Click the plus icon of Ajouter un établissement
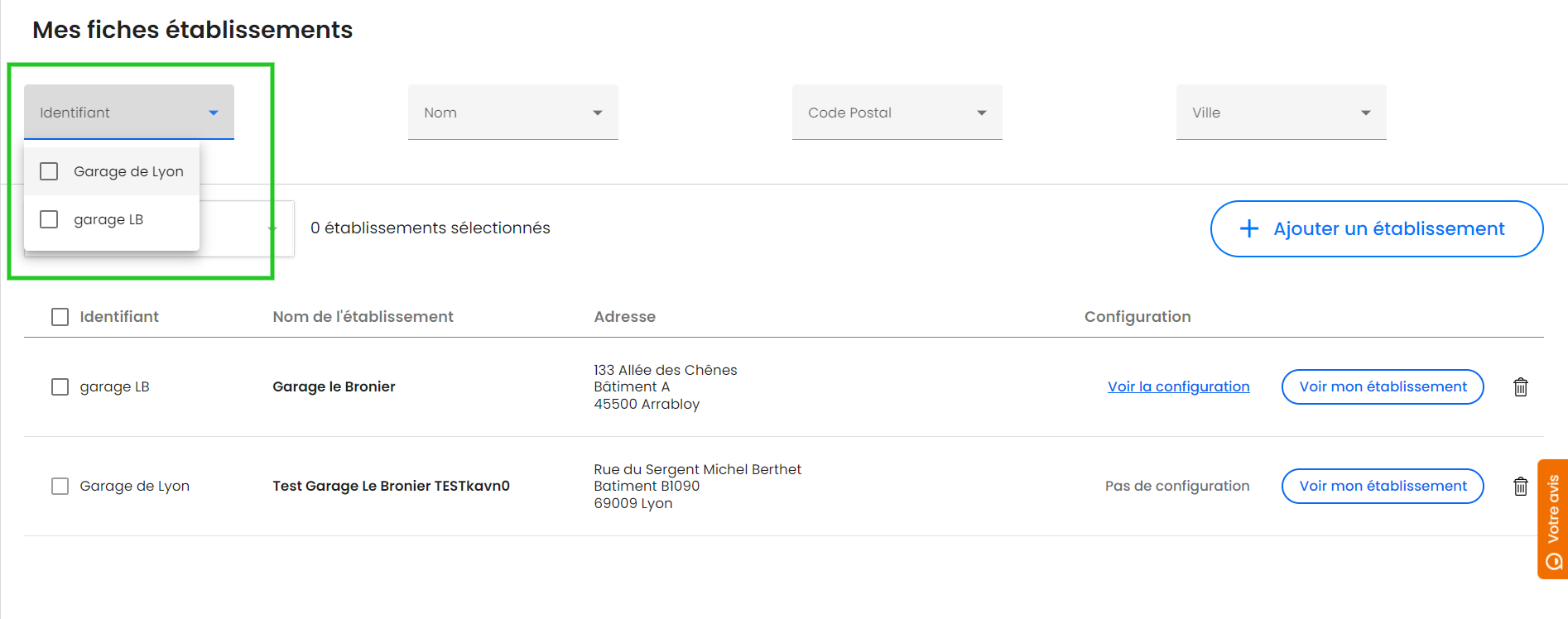 (1249, 228)
